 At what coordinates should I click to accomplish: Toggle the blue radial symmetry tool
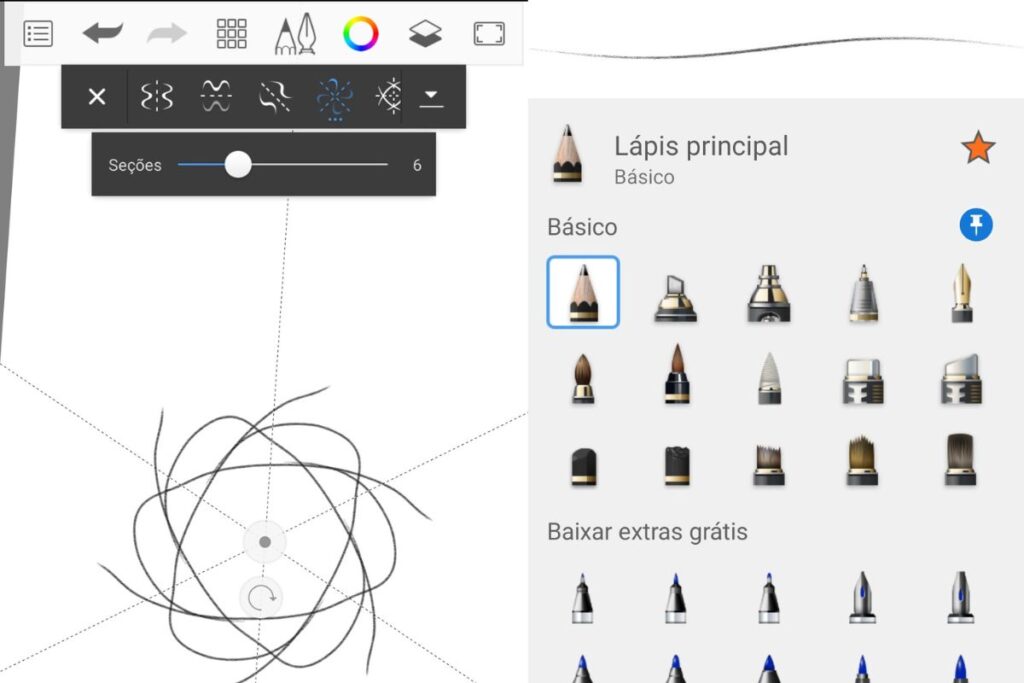coord(334,99)
